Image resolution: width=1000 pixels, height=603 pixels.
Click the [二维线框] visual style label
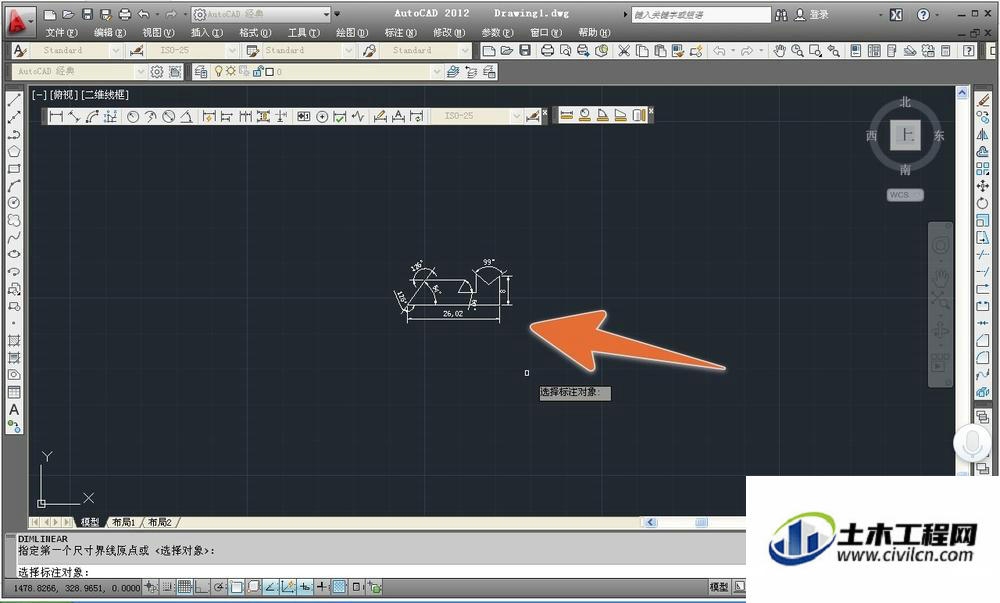[x=105, y=95]
